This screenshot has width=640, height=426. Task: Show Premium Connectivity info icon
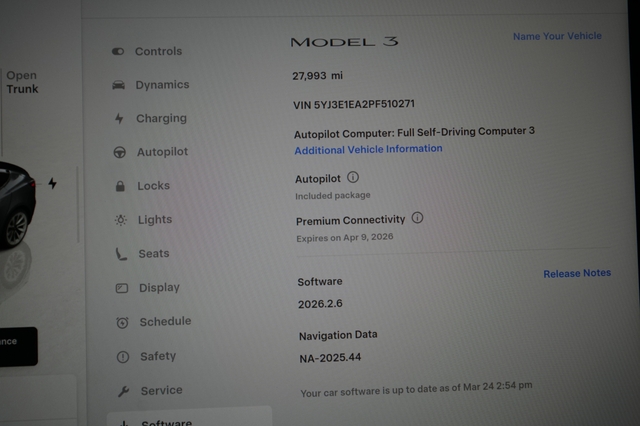(x=417, y=218)
